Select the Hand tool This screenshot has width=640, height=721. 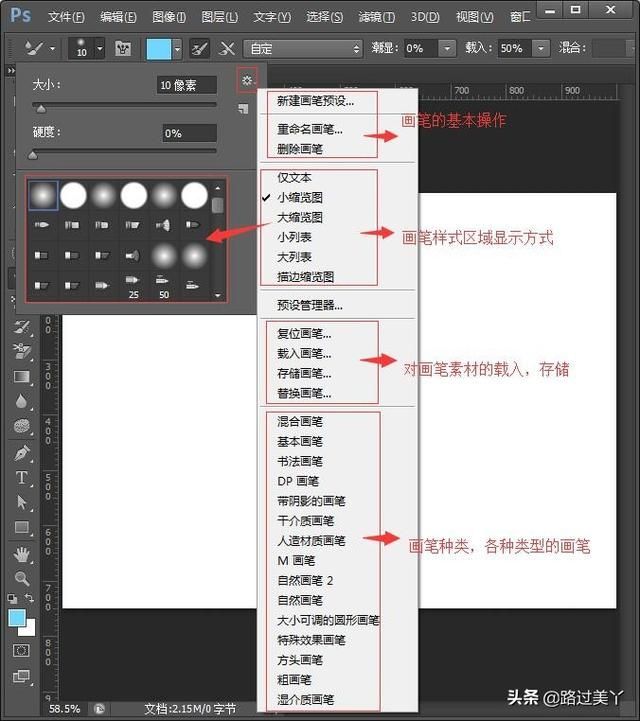22,555
